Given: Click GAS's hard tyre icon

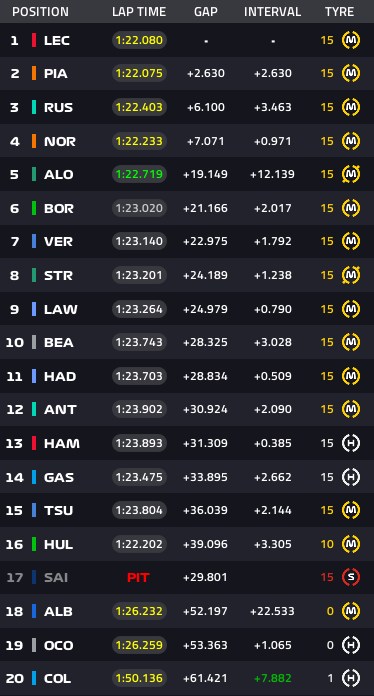Looking at the screenshot, I should tap(350, 477).
